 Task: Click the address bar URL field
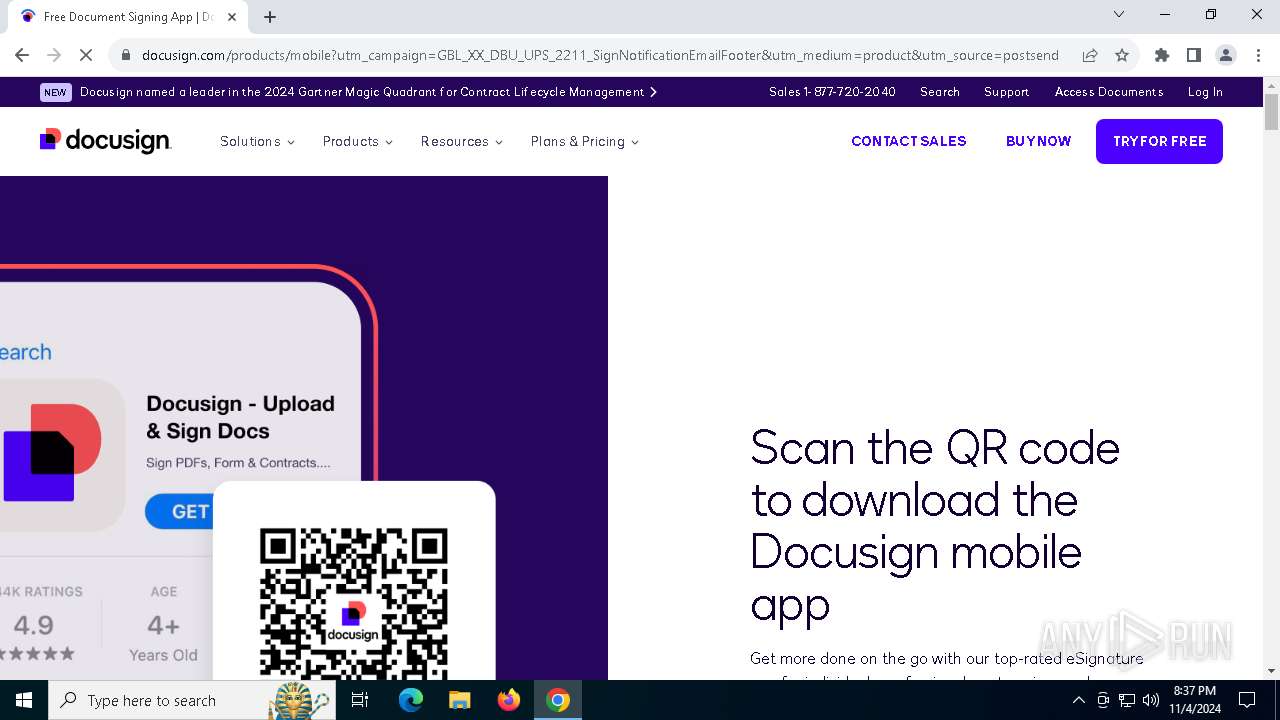pos(600,55)
